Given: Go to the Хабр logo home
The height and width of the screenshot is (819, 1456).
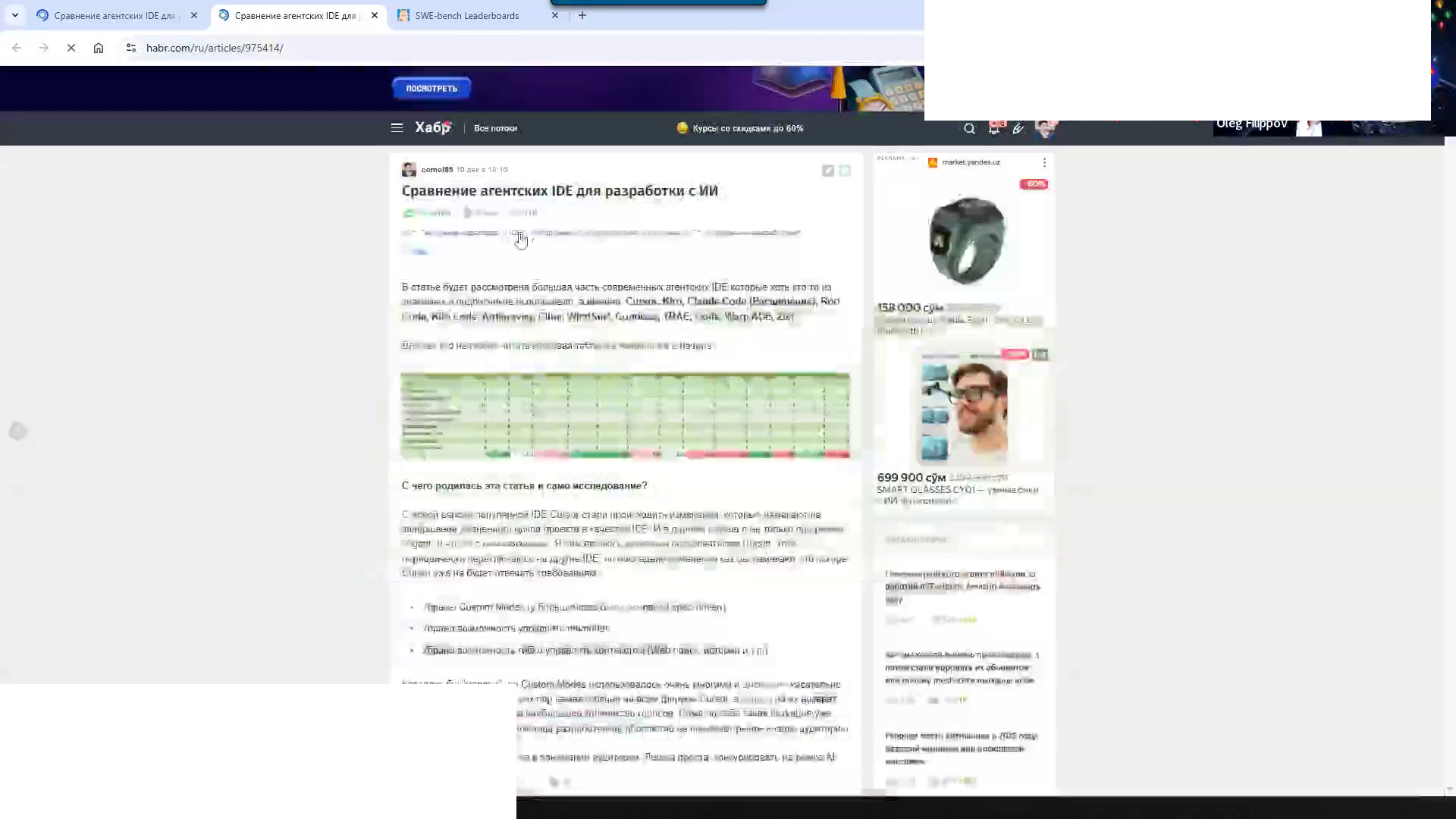Looking at the screenshot, I should (x=433, y=127).
